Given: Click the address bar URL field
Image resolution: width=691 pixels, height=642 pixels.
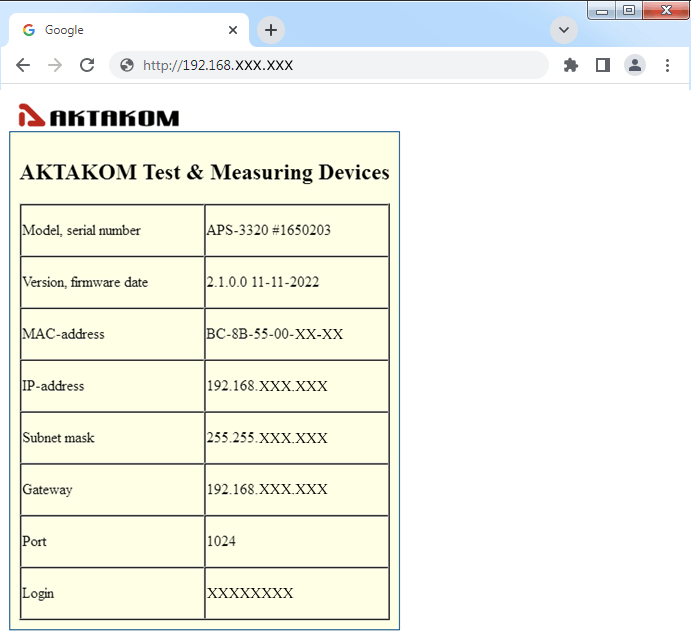Looking at the screenshot, I should (x=328, y=65).
